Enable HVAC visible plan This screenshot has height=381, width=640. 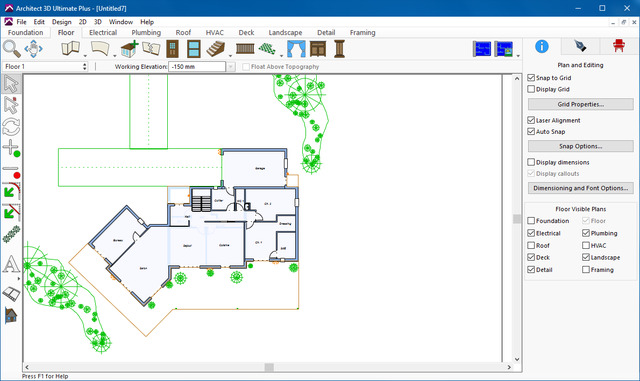pos(586,245)
